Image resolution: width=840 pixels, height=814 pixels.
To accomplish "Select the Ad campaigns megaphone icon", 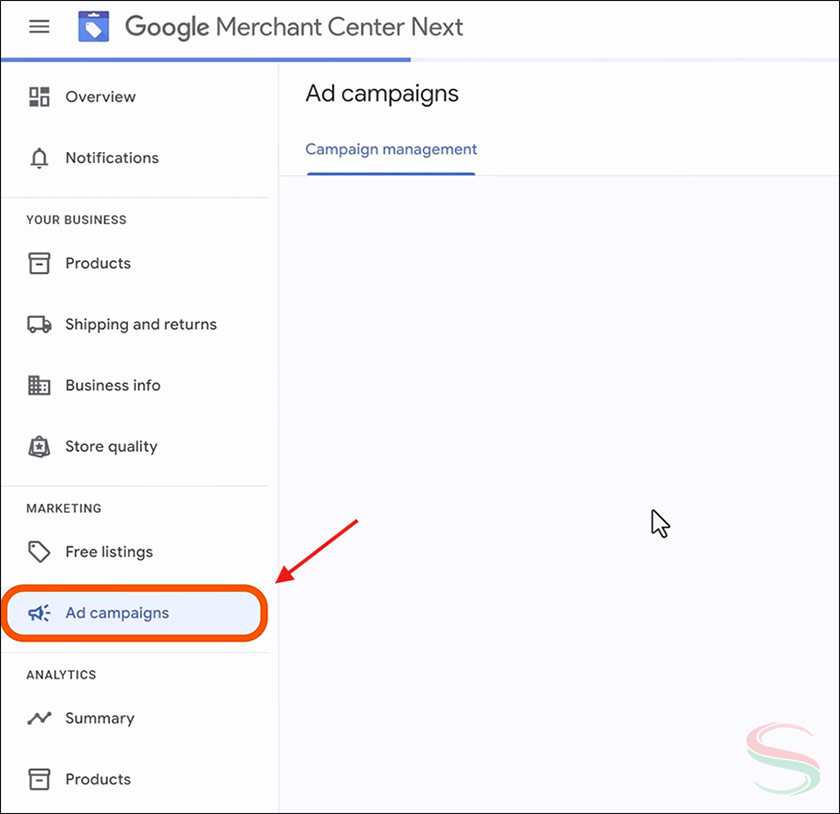I will (38, 613).
